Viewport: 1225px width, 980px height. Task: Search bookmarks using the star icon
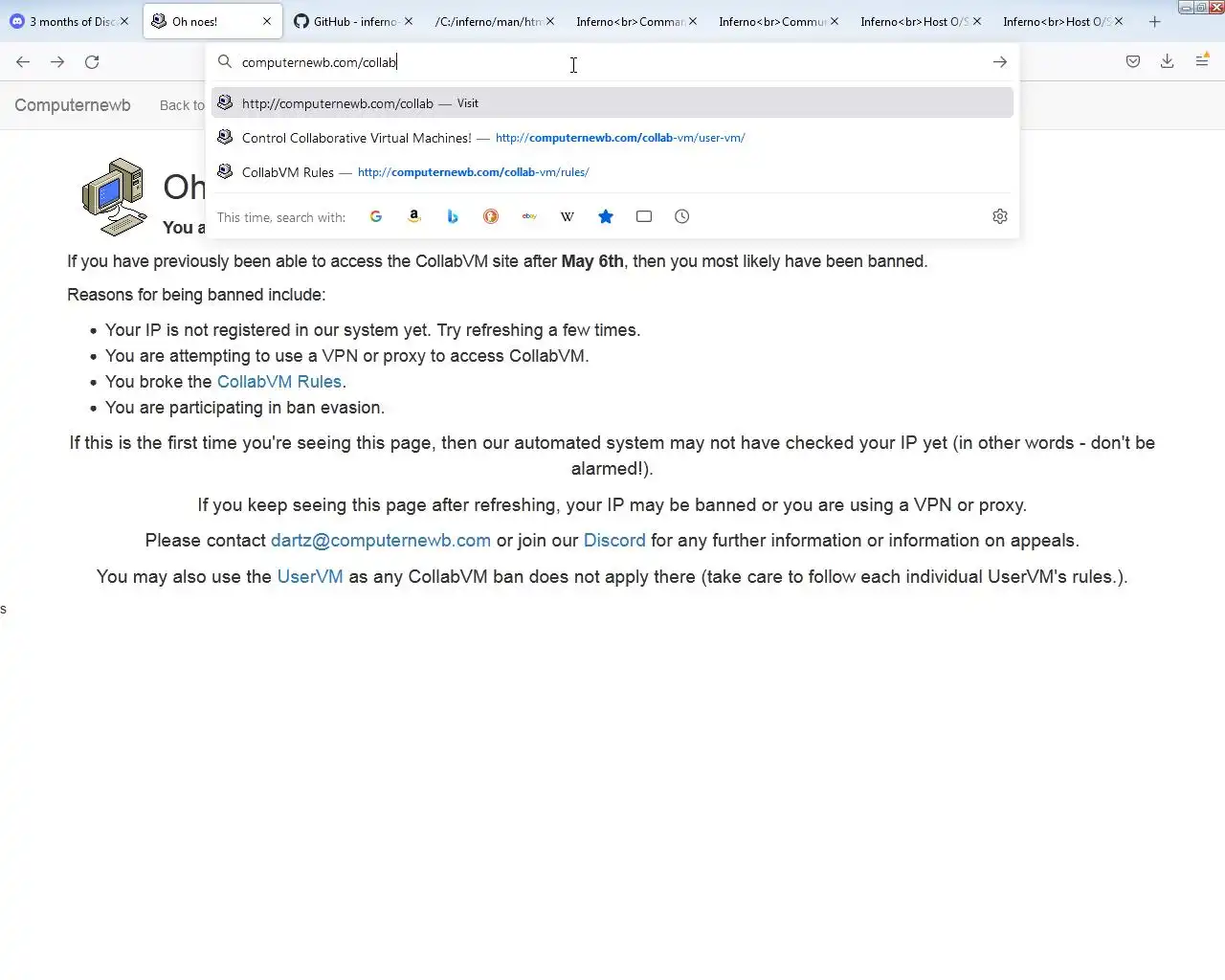point(606,216)
